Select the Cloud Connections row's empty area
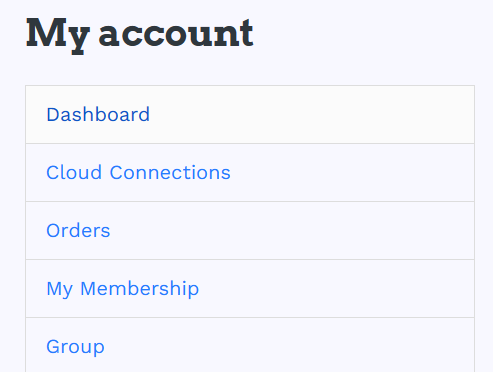Image resolution: width=493 pixels, height=372 pixels. pos(352,173)
